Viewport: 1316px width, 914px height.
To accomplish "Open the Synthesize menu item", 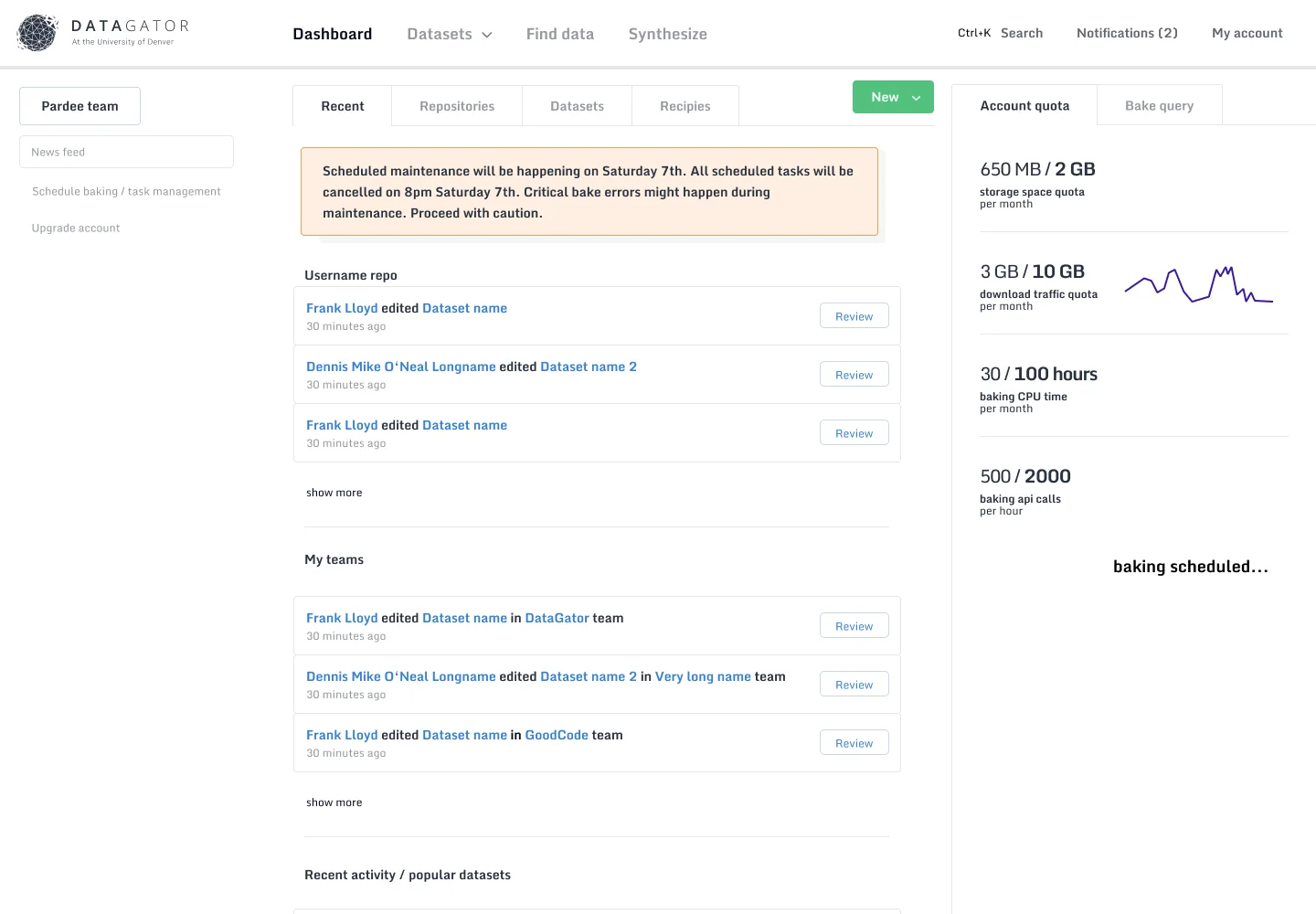I will click(x=667, y=34).
